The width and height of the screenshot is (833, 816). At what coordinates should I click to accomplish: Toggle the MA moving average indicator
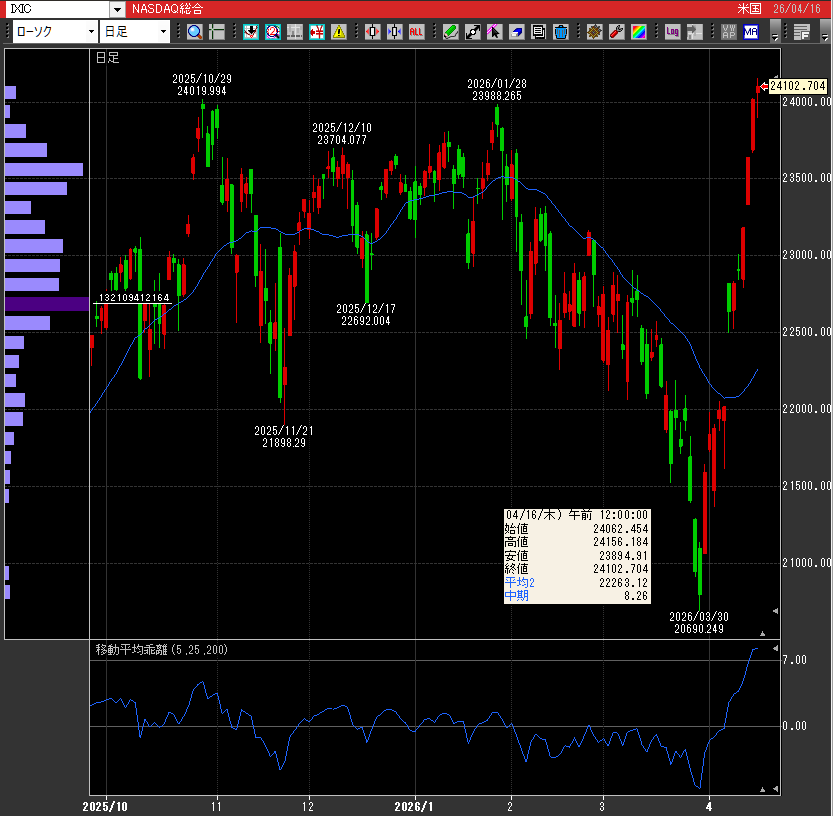coord(751,32)
